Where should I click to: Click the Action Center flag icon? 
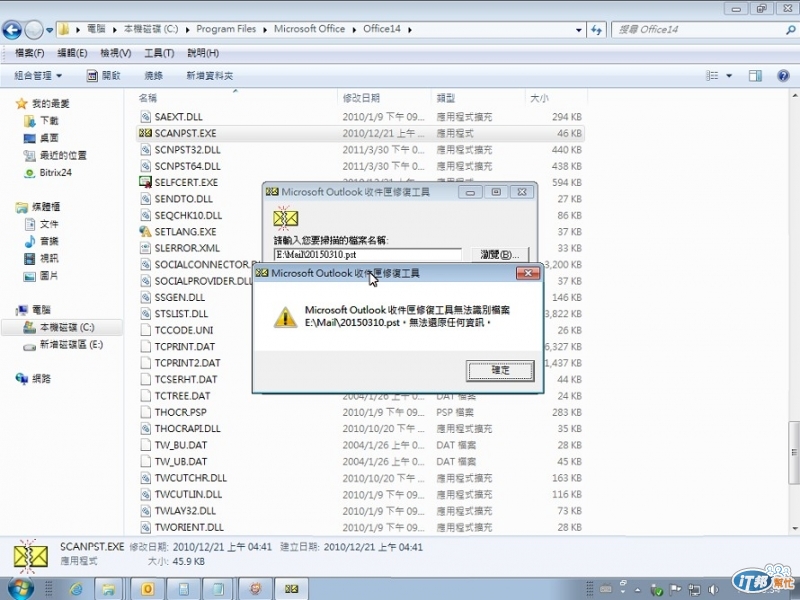(675, 590)
